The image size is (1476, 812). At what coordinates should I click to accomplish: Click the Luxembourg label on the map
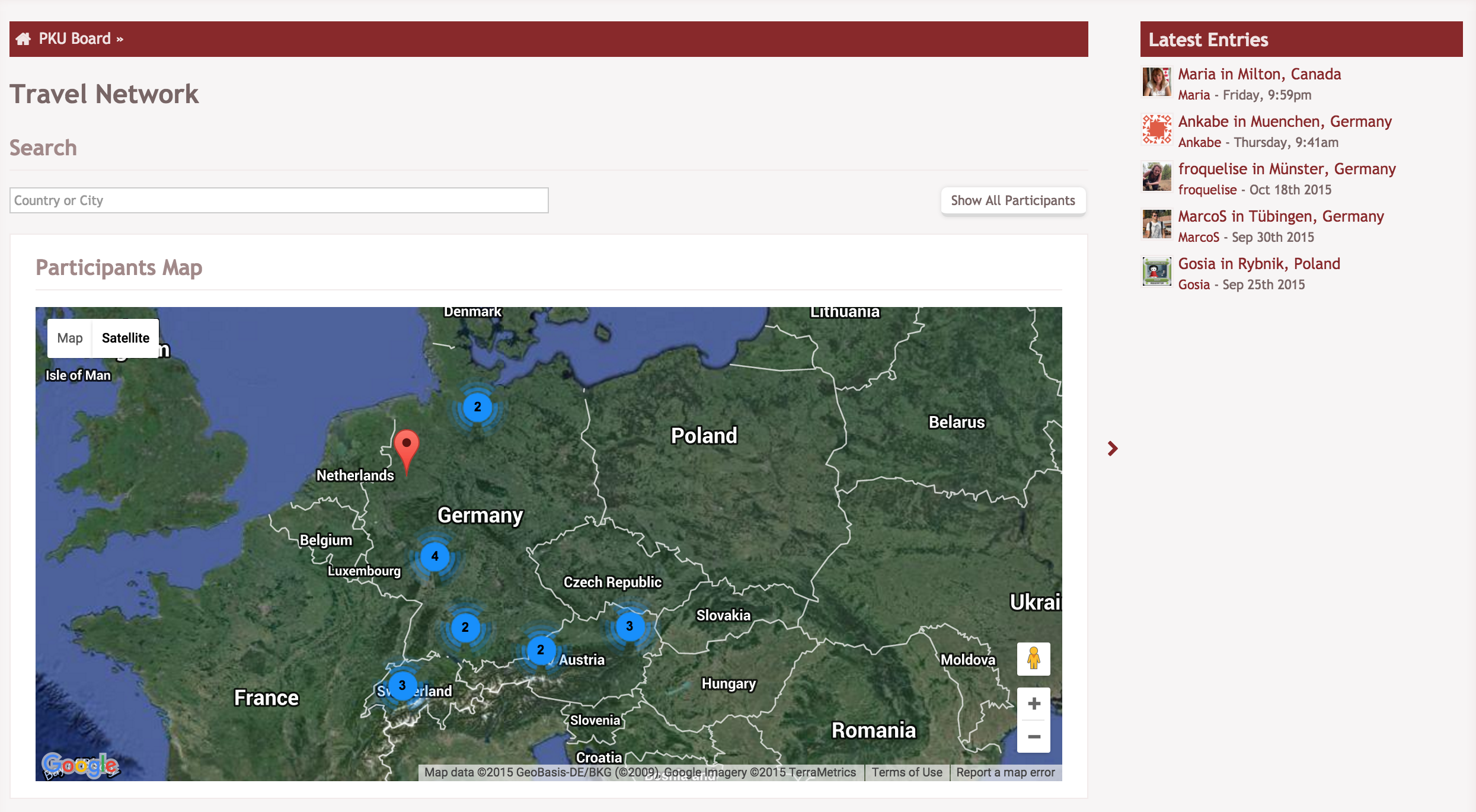(365, 571)
